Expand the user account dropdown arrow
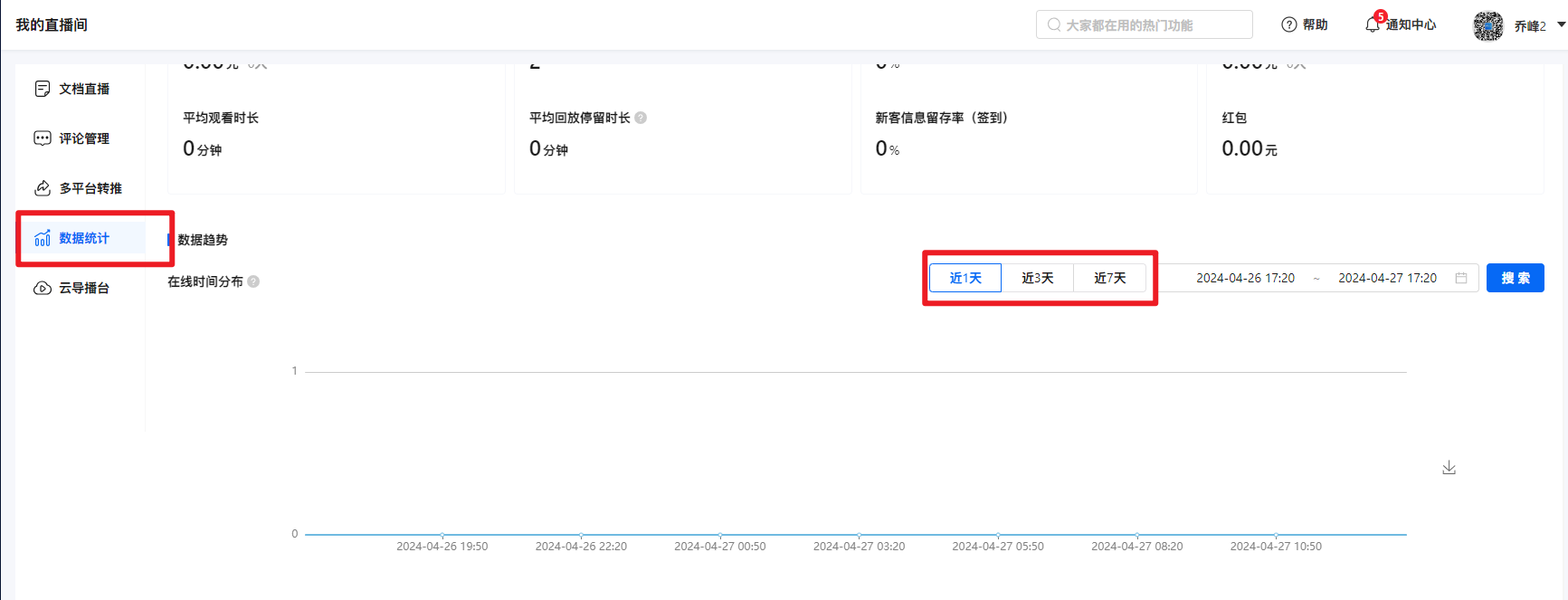Viewport: 1568px width, 600px height. point(1561,25)
